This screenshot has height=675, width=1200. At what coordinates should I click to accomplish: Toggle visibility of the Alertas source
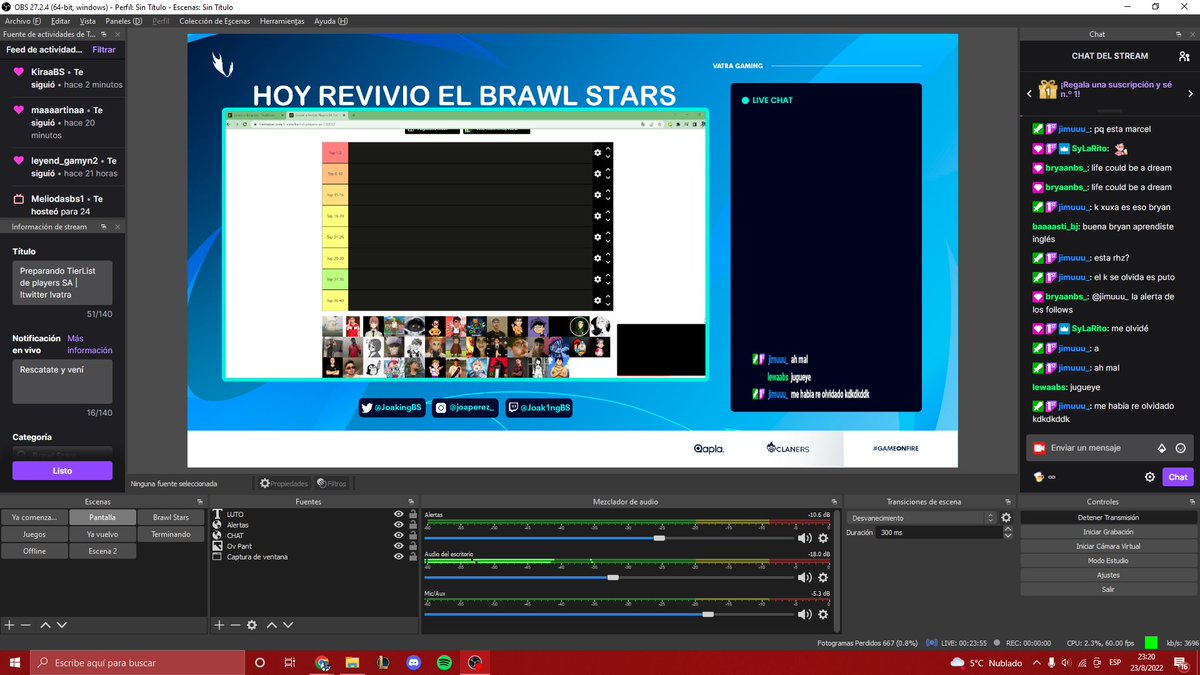pyautogui.click(x=399, y=525)
